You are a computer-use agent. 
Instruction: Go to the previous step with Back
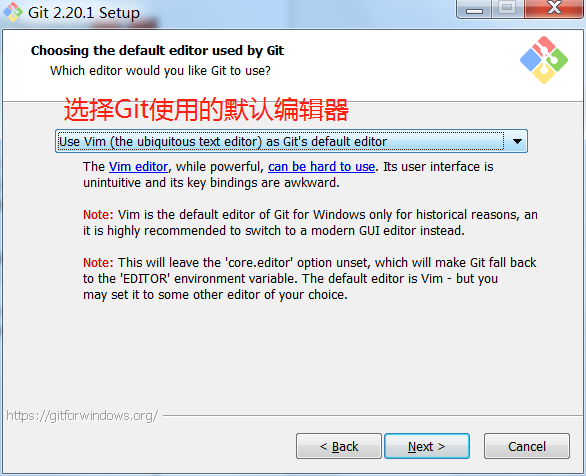[x=339, y=446]
